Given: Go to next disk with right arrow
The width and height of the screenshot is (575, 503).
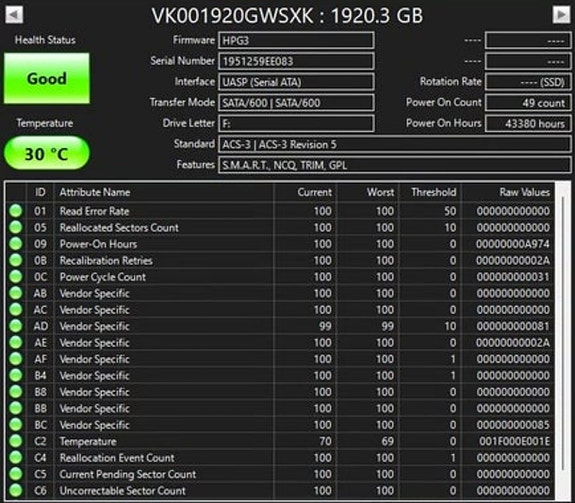Looking at the screenshot, I should [x=561, y=15].
